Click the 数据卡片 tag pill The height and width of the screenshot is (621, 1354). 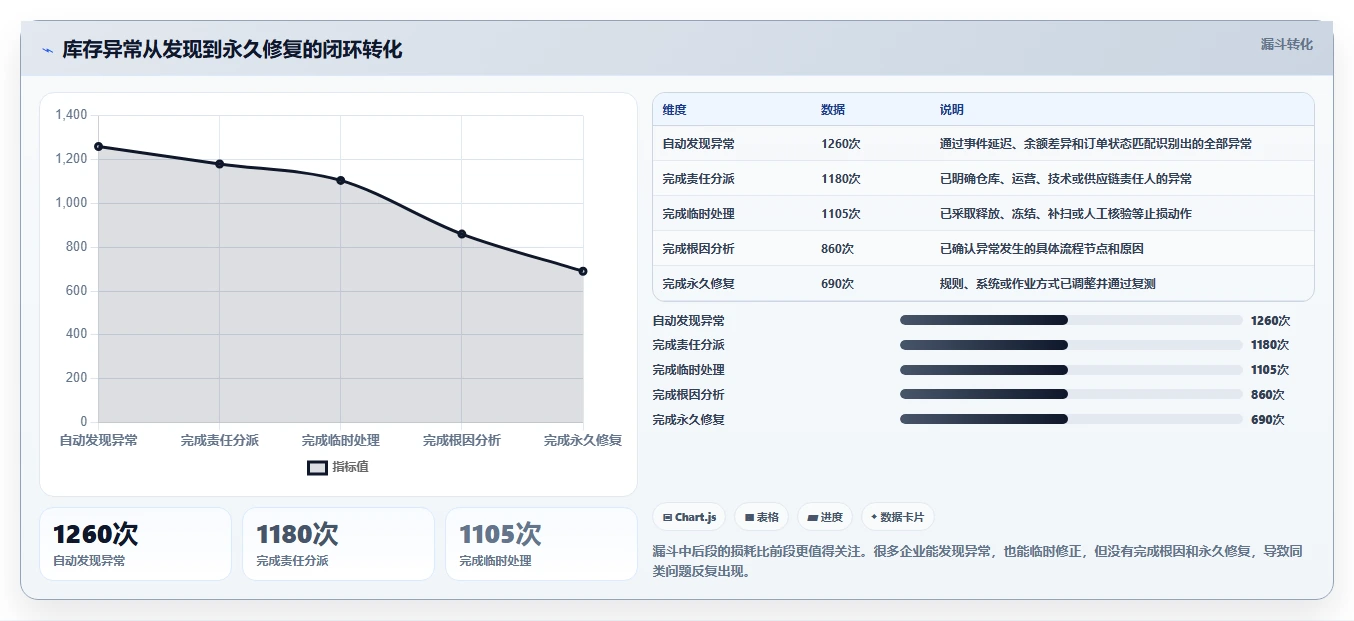(897, 517)
